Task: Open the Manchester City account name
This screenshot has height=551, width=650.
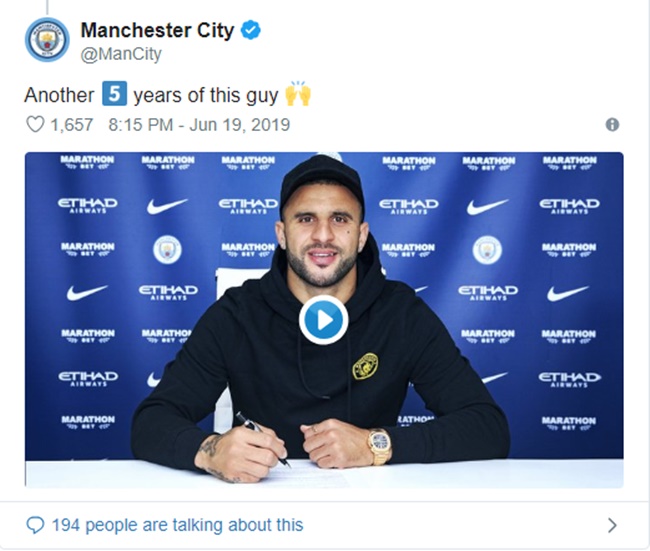Action: pos(156,30)
